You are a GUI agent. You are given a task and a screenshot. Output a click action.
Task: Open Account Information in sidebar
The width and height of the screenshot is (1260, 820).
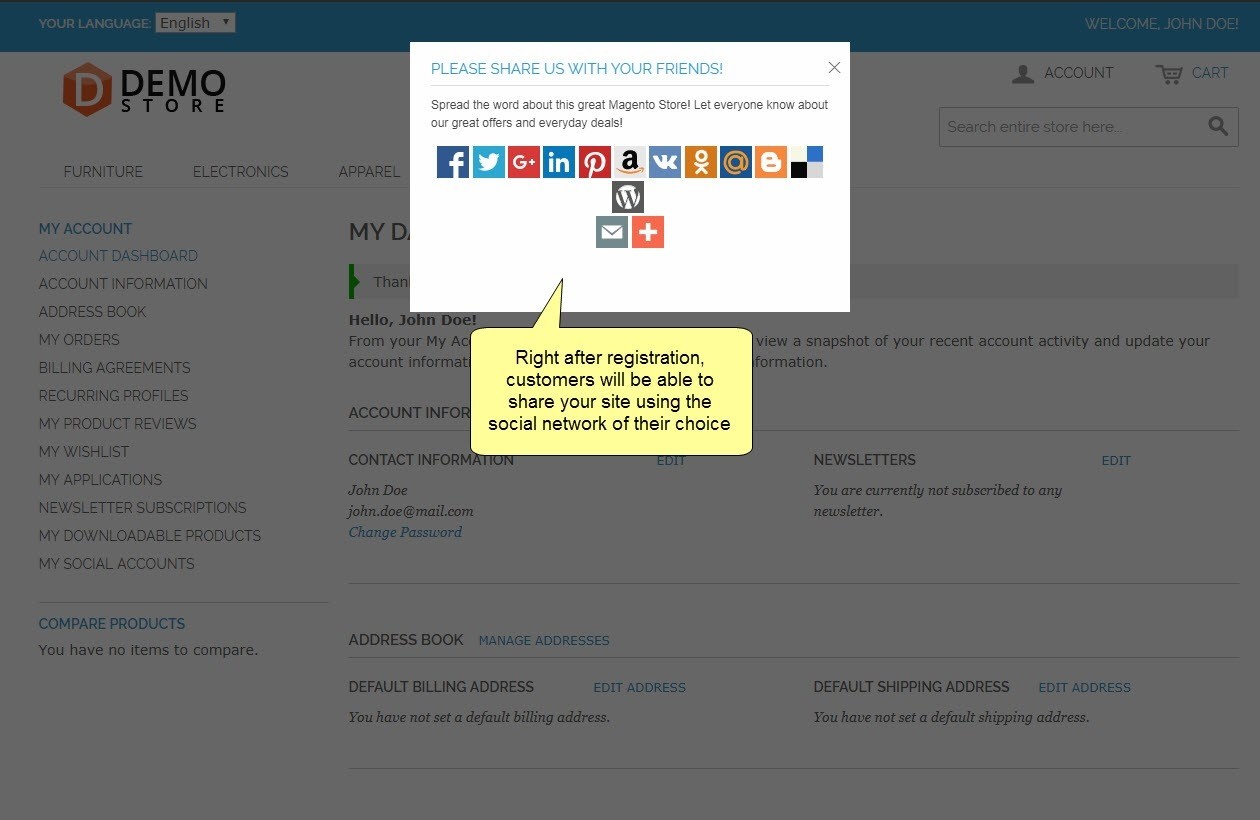click(x=123, y=284)
